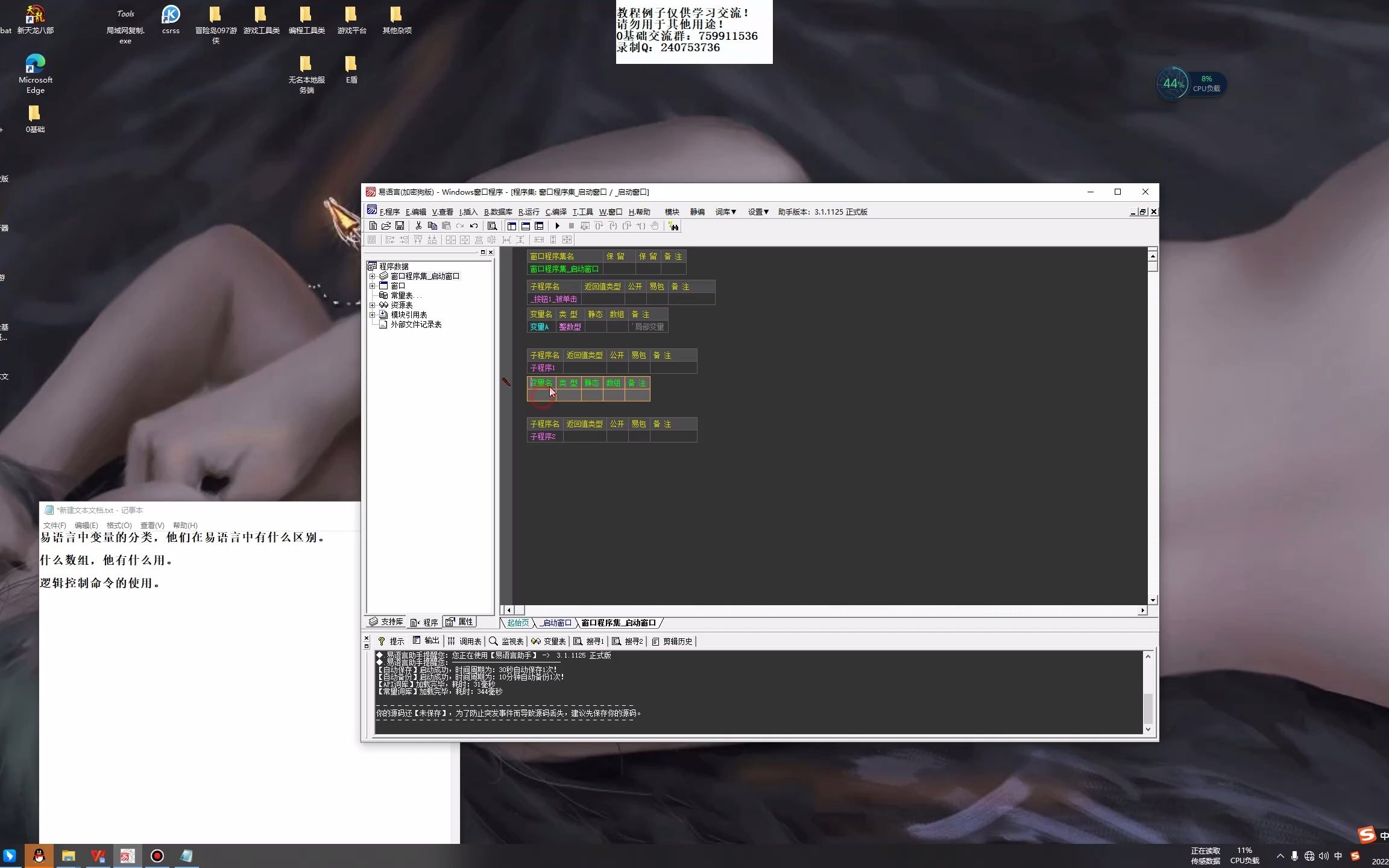Expand the 窗口程序集_启动窗口 tree node
The image size is (1389, 868).
373,276
